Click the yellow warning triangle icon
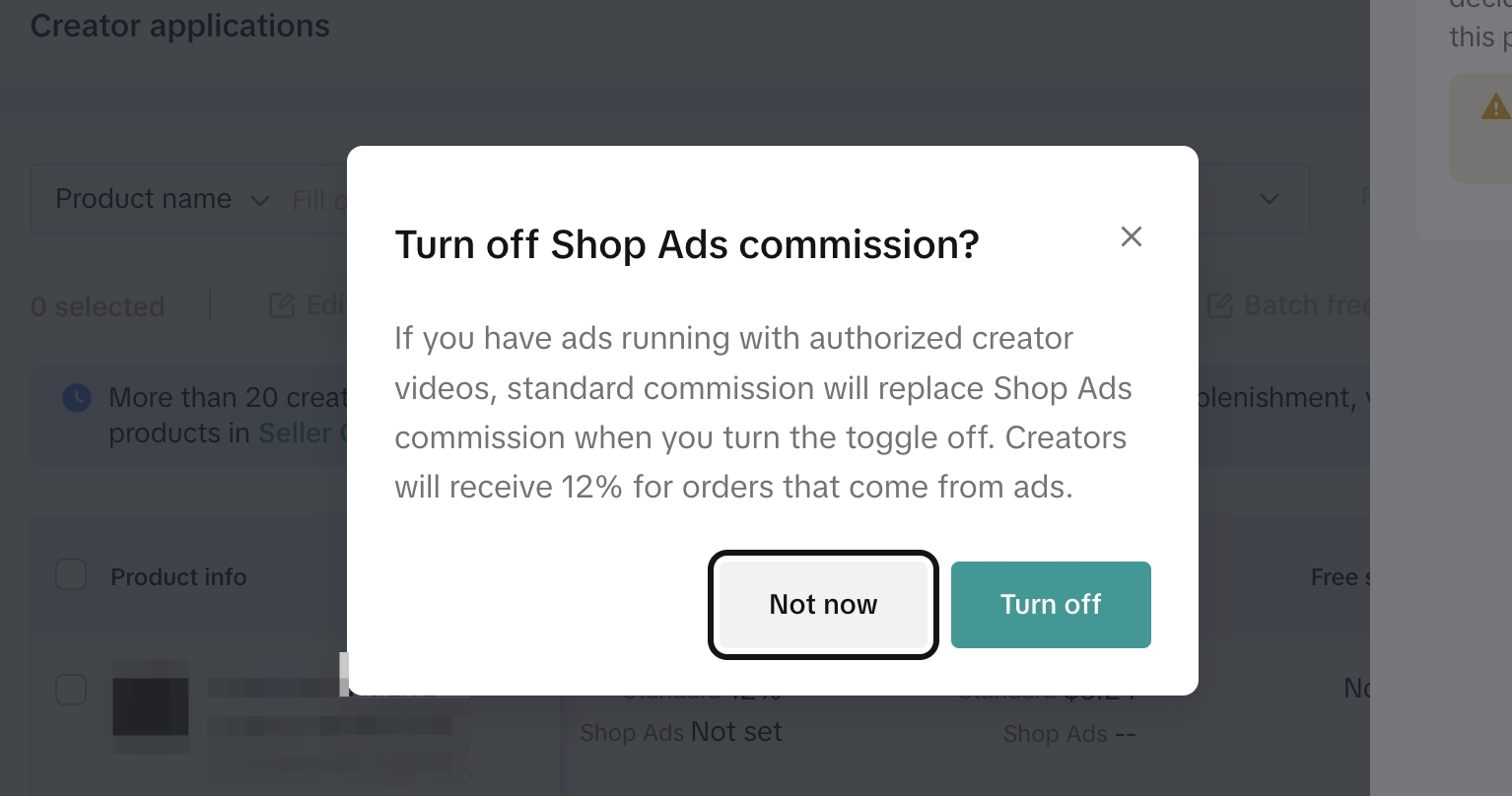1512x796 pixels. [x=1495, y=106]
